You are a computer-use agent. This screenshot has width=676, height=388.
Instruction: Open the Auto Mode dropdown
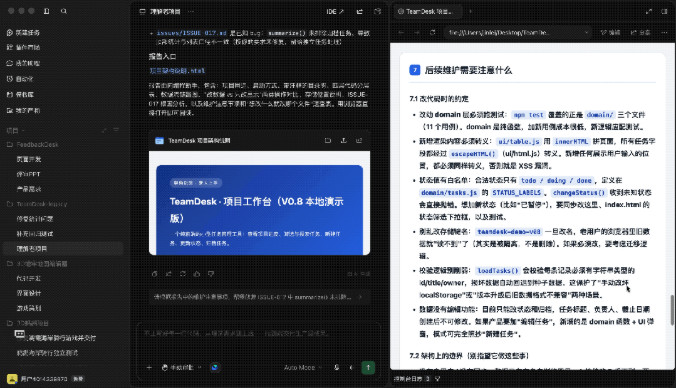[303, 368]
